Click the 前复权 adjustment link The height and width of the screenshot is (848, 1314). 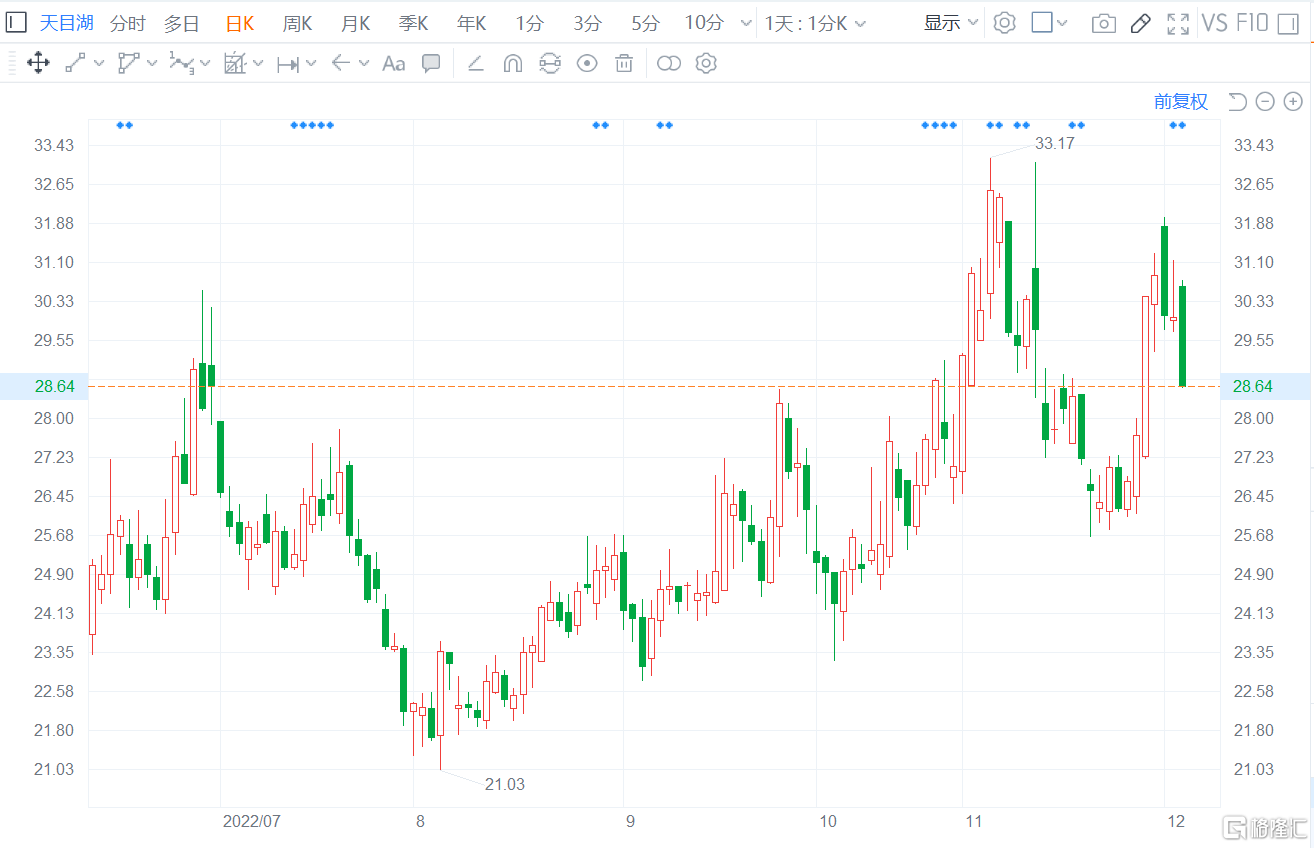[1181, 101]
